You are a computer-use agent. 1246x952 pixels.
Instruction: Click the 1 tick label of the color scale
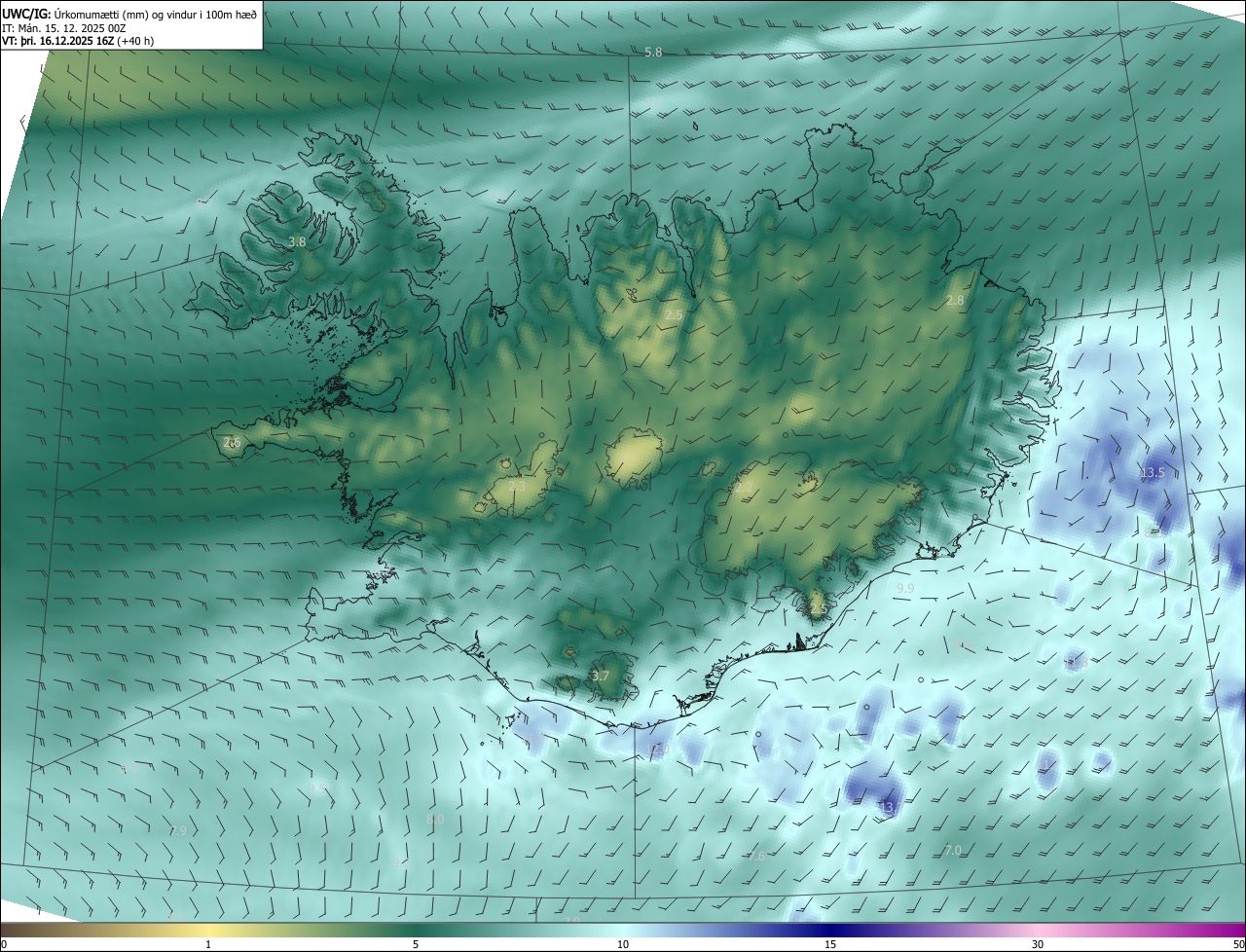208,944
